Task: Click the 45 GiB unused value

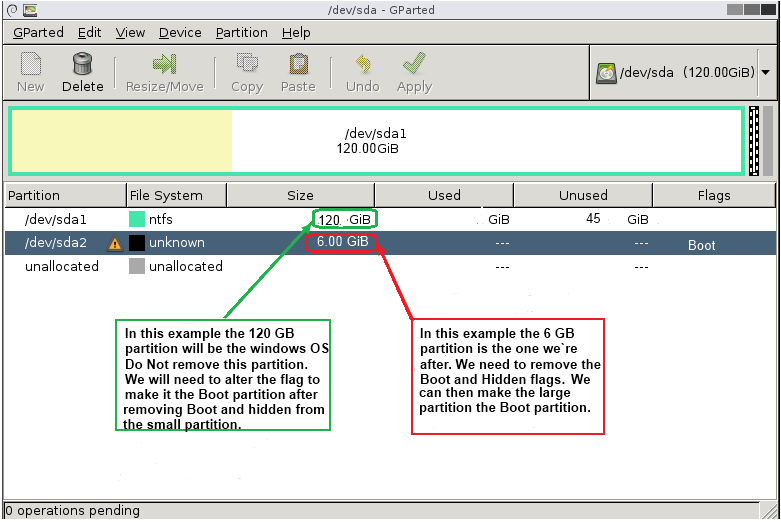Action: pyautogui.click(x=617, y=219)
